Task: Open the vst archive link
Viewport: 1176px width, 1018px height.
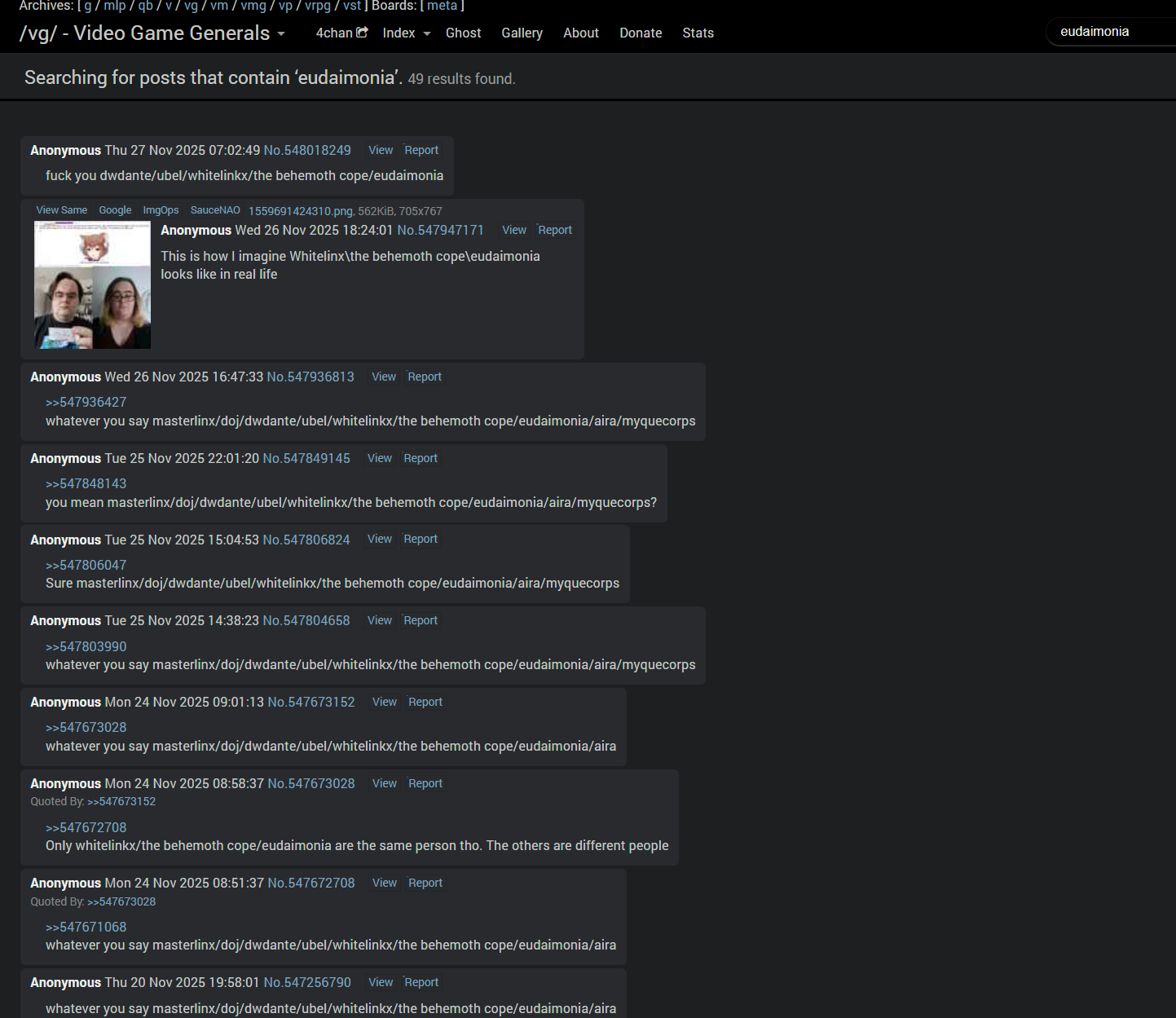Action: pyautogui.click(x=352, y=6)
